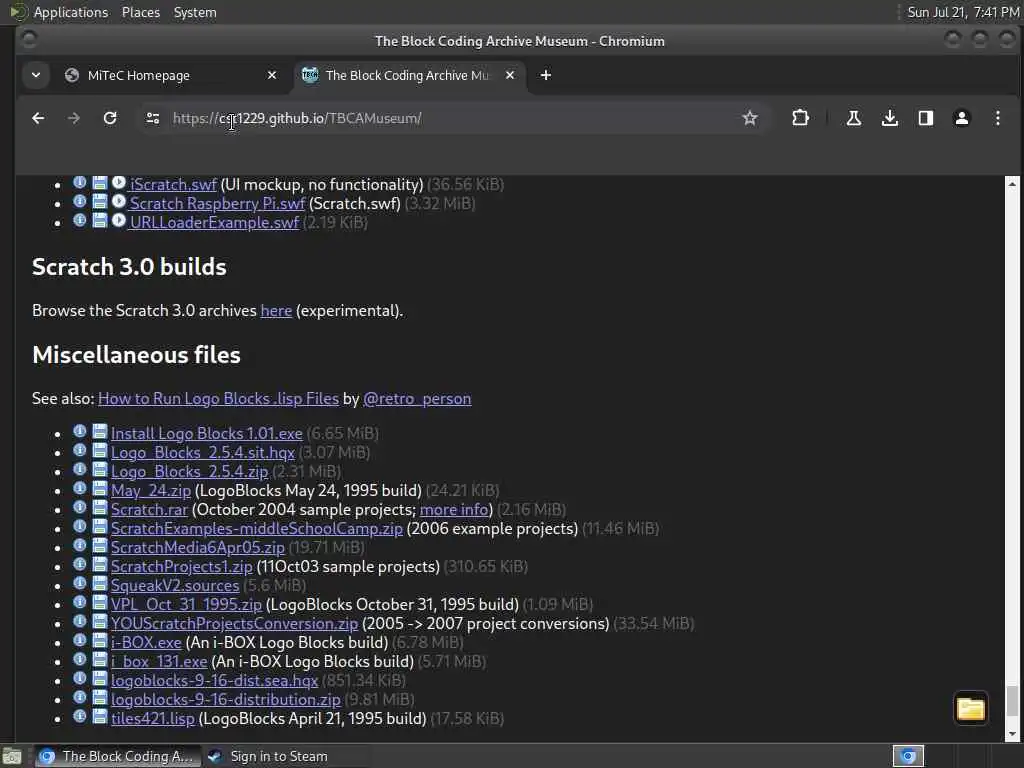
Task: Open How to Run Logo Blocks .lisp Files
Action: [x=218, y=399]
